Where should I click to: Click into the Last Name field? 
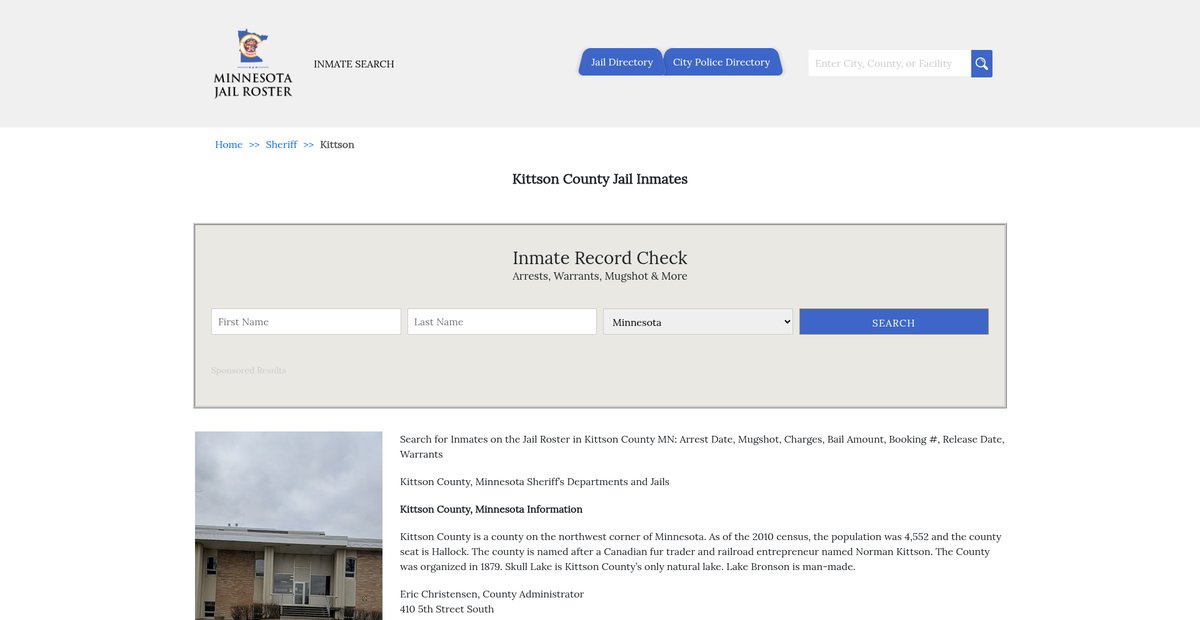tap(502, 322)
